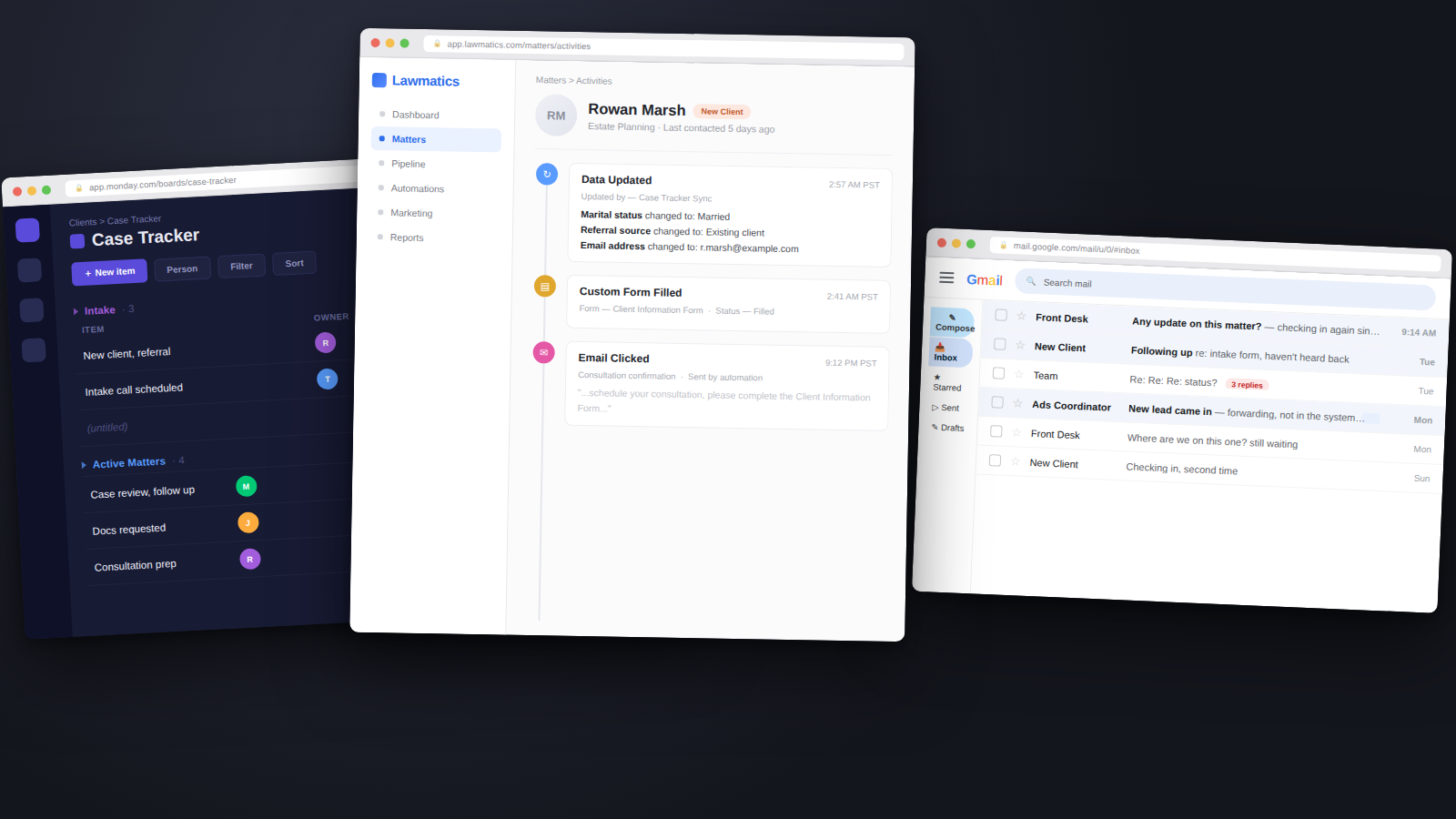Go to Dashboard in Lawmatics sidebar
The width and height of the screenshot is (1456, 819).
tap(436, 115)
